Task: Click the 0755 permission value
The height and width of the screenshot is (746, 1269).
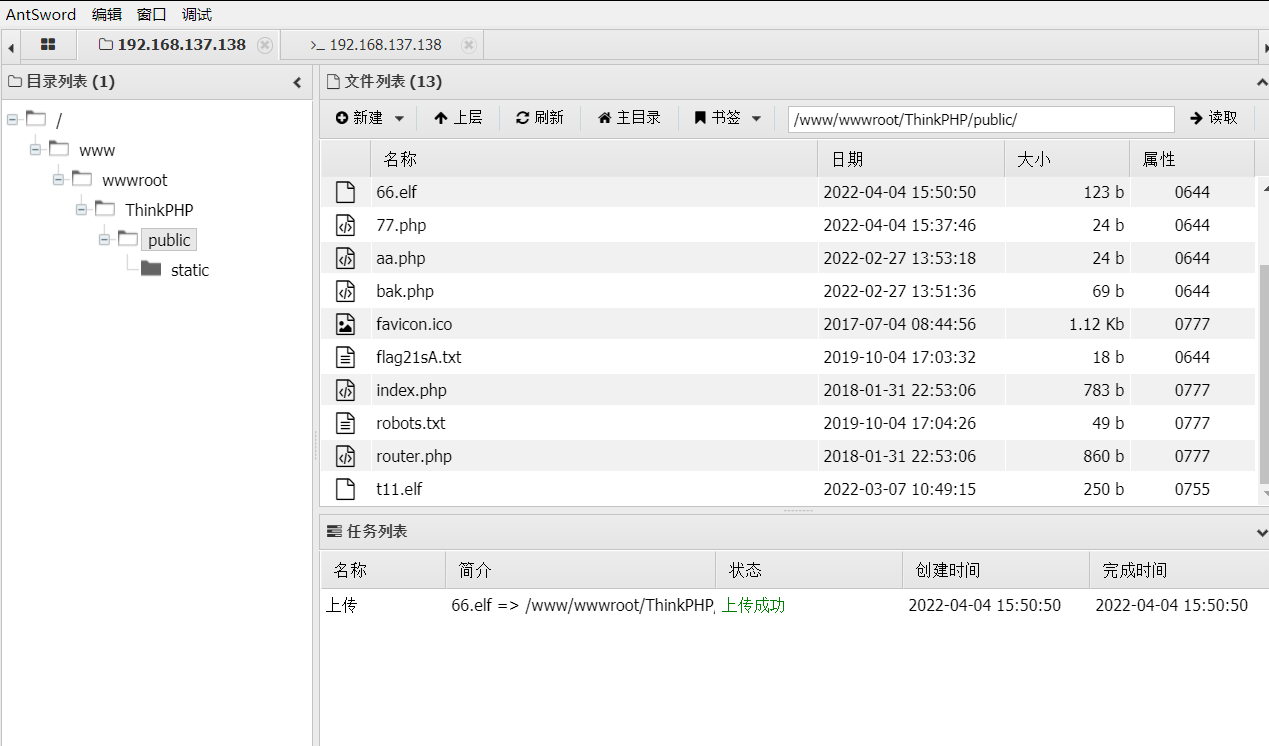Action: click(x=1192, y=489)
